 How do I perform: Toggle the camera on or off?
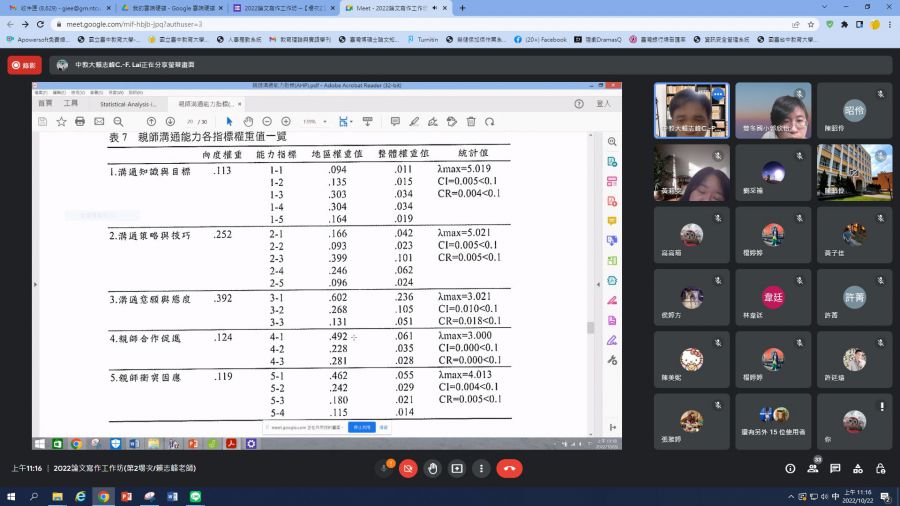pos(408,468)
